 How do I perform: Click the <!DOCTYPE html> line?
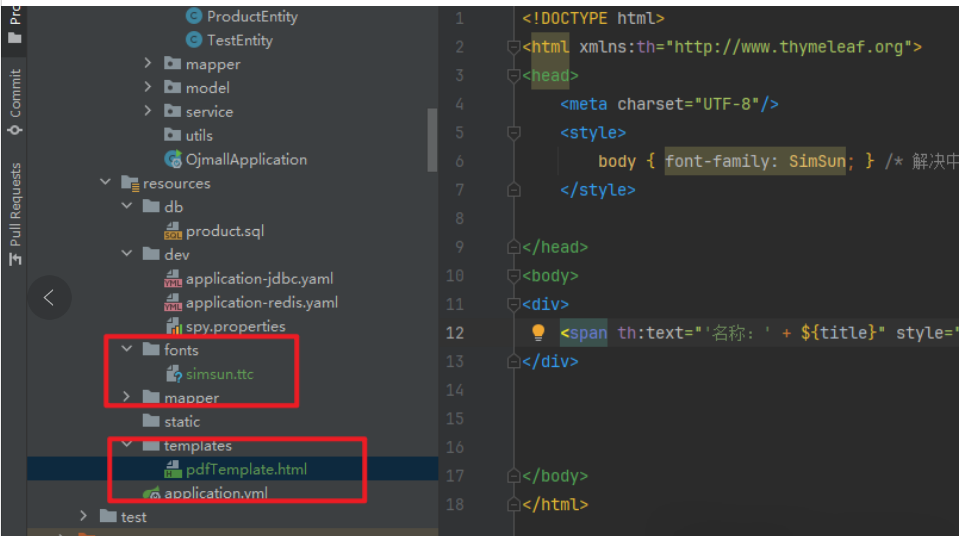tap(593, 18)
